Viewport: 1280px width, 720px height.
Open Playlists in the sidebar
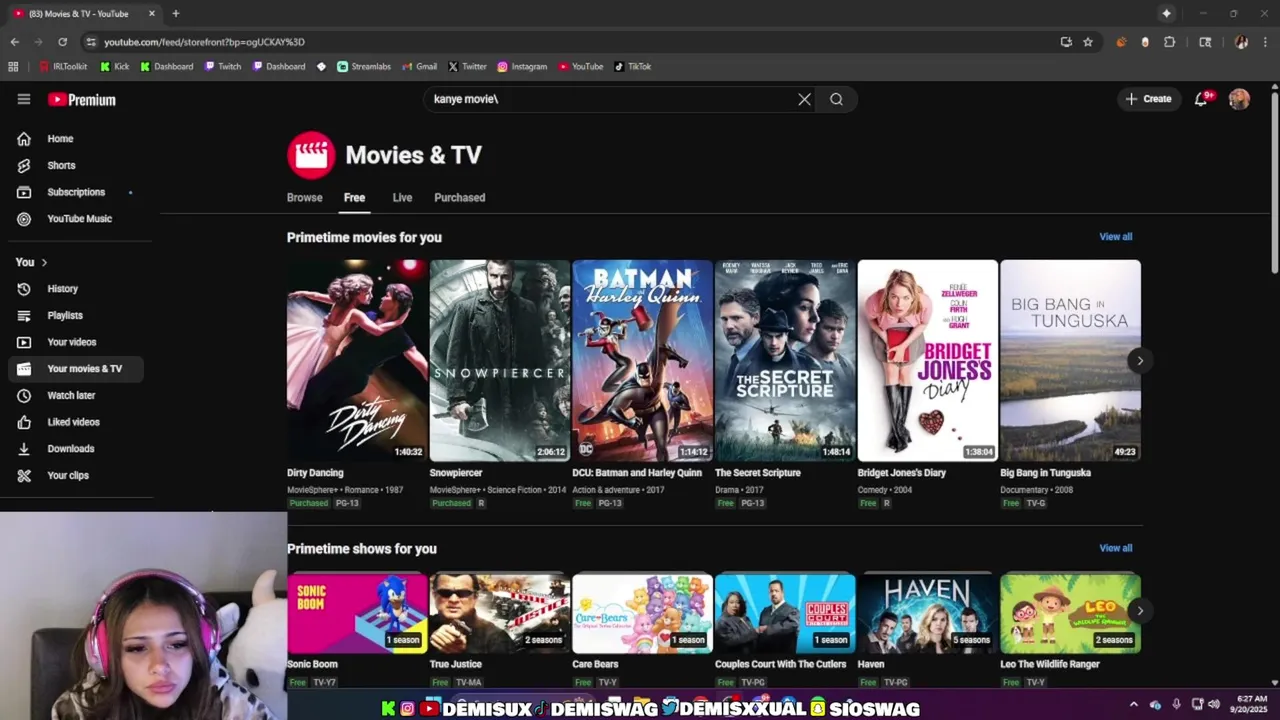click(x=76, y=315)
